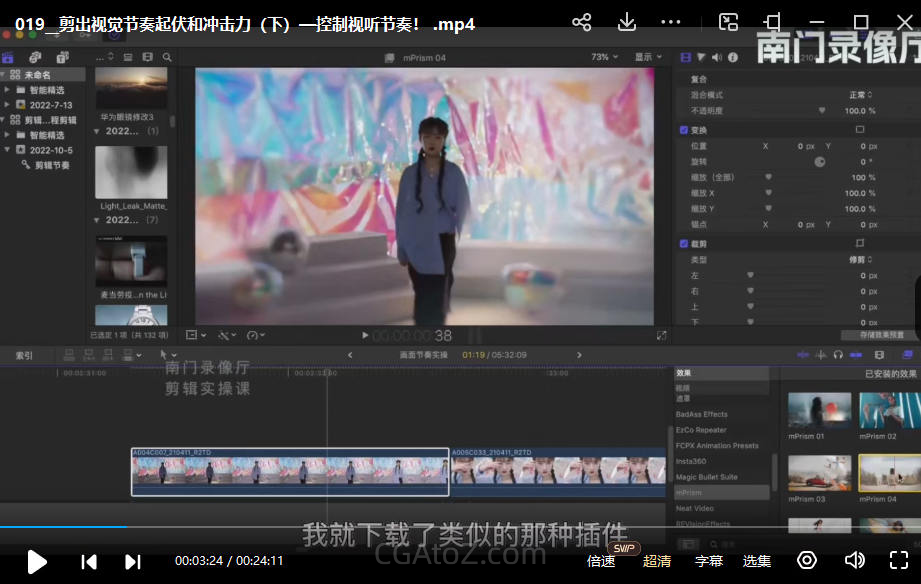Open the titles and generators sidebar
The image size is (921, 584).
(x=61, y=58)
